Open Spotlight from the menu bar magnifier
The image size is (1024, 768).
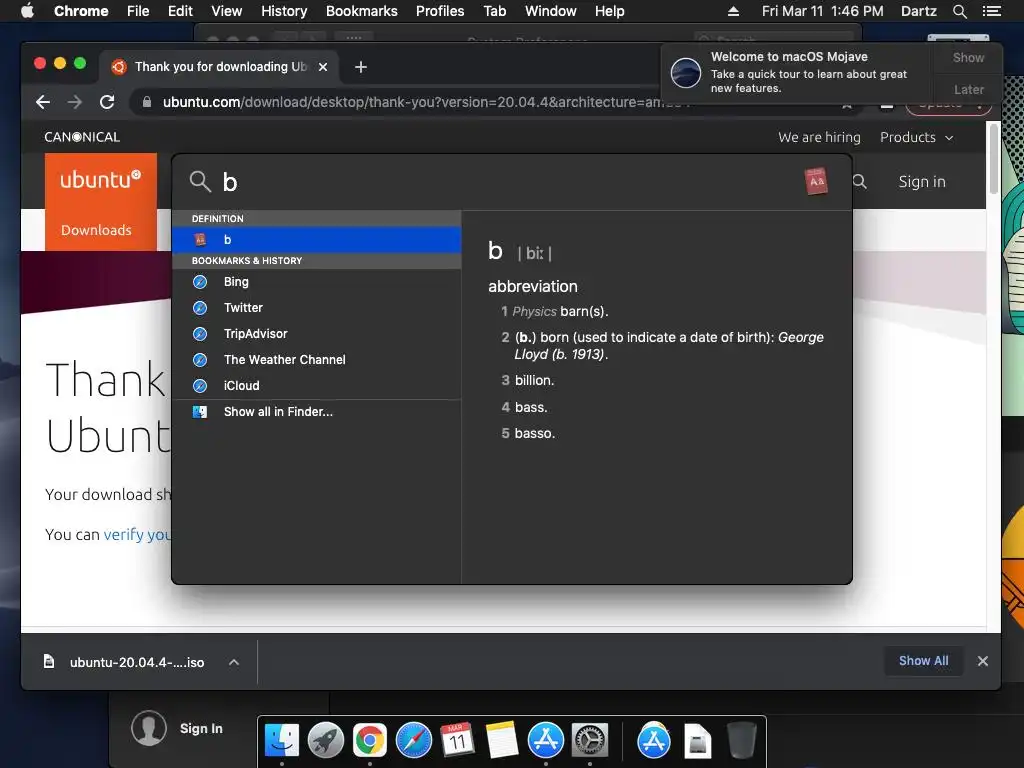pos(959,11)
